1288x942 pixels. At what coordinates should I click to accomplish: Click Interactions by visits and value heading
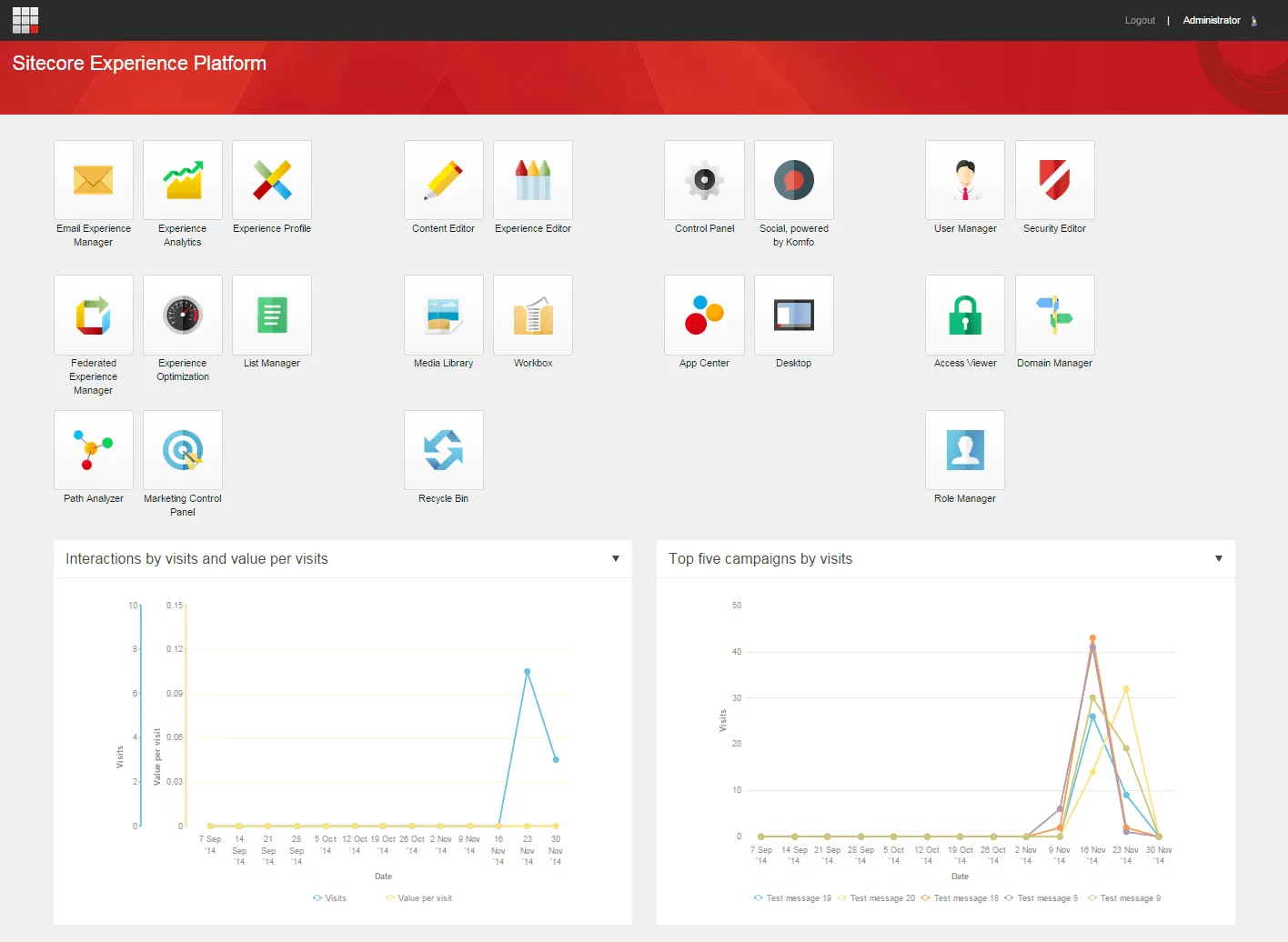196,558
